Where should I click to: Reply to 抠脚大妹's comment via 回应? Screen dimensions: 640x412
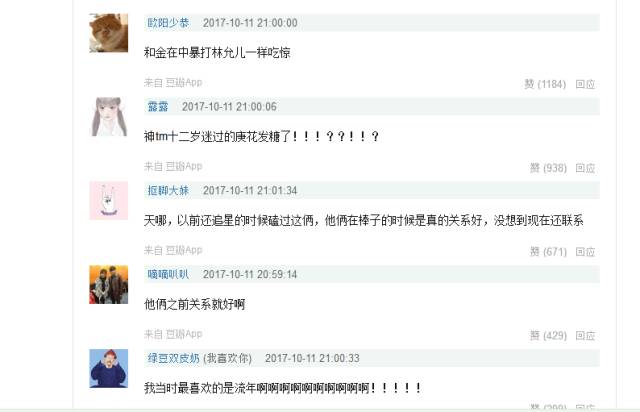click(585, 252)
